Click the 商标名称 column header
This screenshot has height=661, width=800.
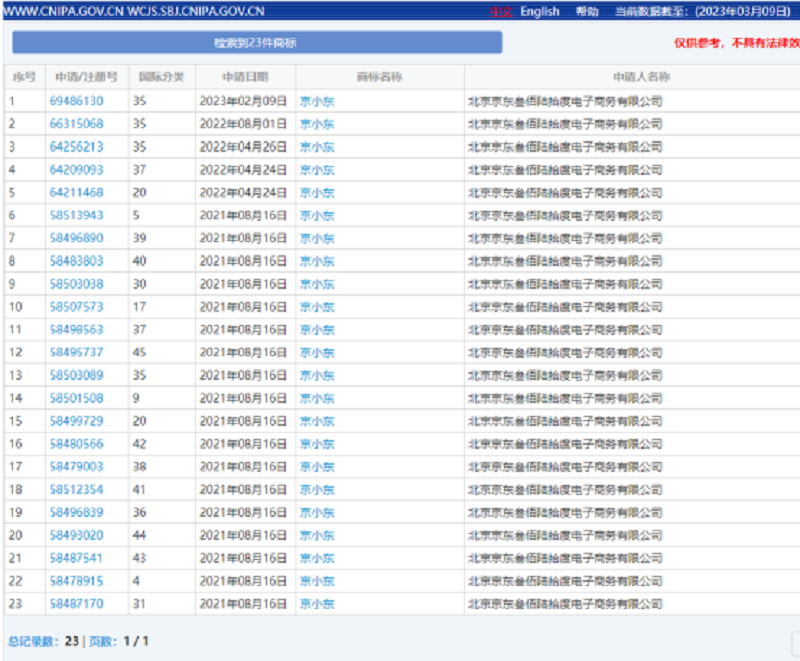click(x=379, y=77)
